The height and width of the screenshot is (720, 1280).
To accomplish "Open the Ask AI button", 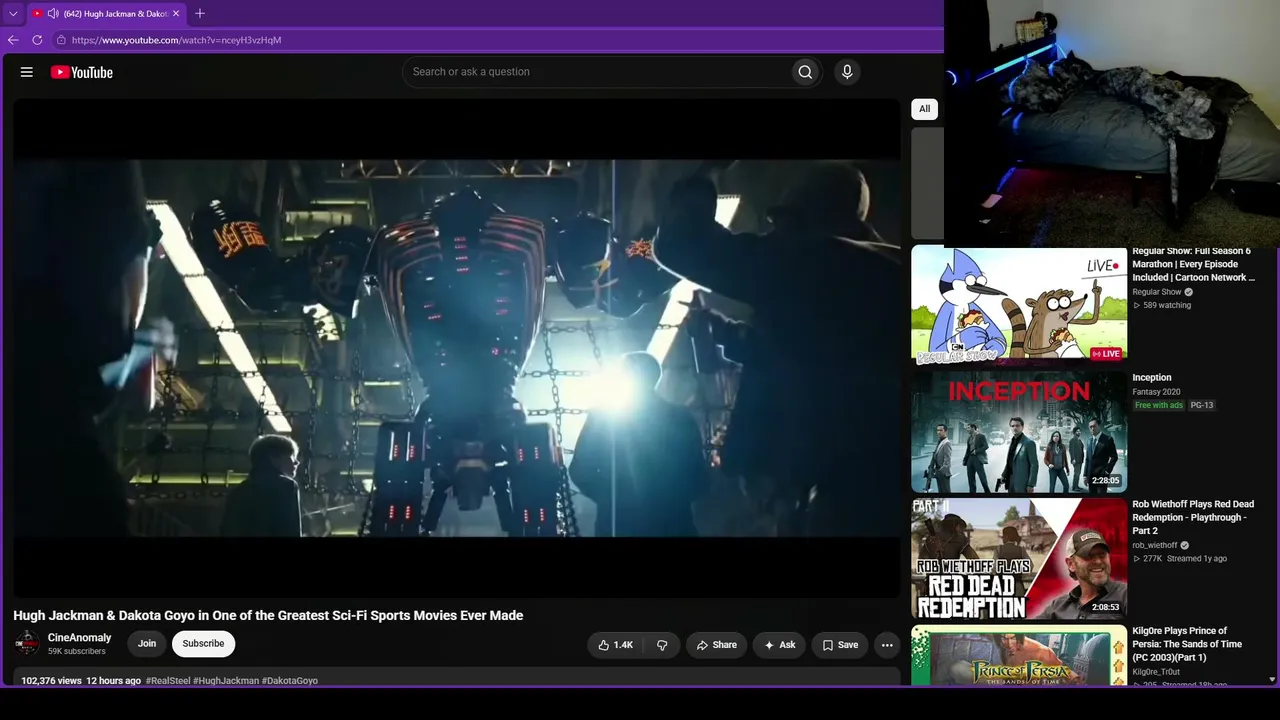I will pyautogui.click(x=779, y=645).
